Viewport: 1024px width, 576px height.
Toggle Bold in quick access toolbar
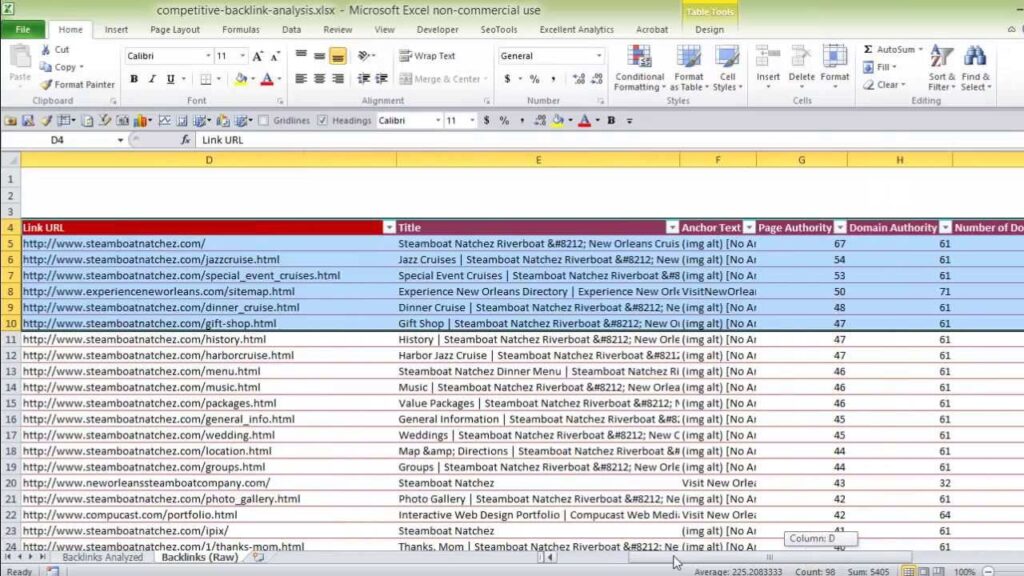pyautogui.click(x=611, y=121)
